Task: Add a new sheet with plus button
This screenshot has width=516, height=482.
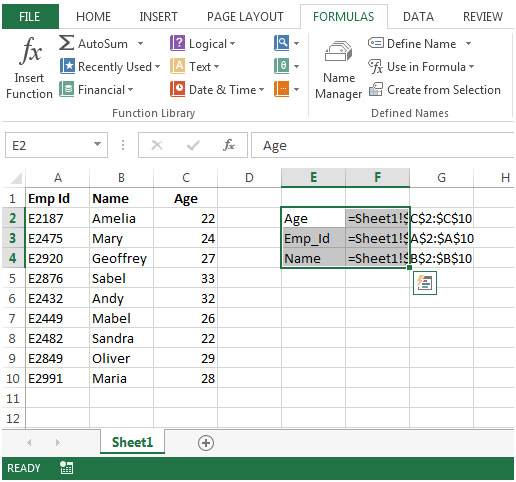Action: tap(206, 443)
